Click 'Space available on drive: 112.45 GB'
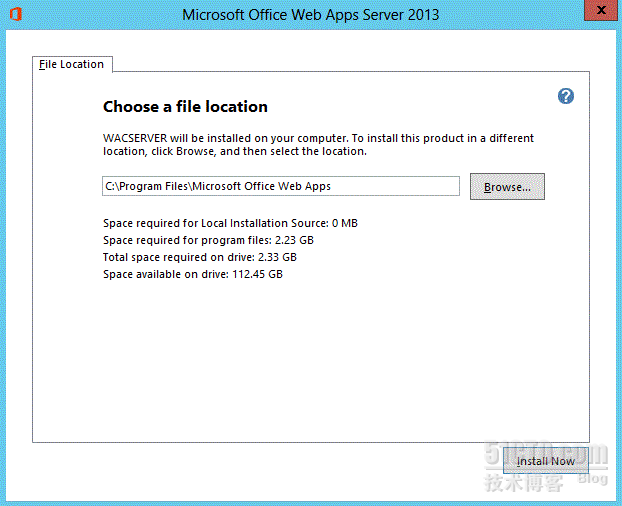The image size is (622, 506). (x=193, y=274)
